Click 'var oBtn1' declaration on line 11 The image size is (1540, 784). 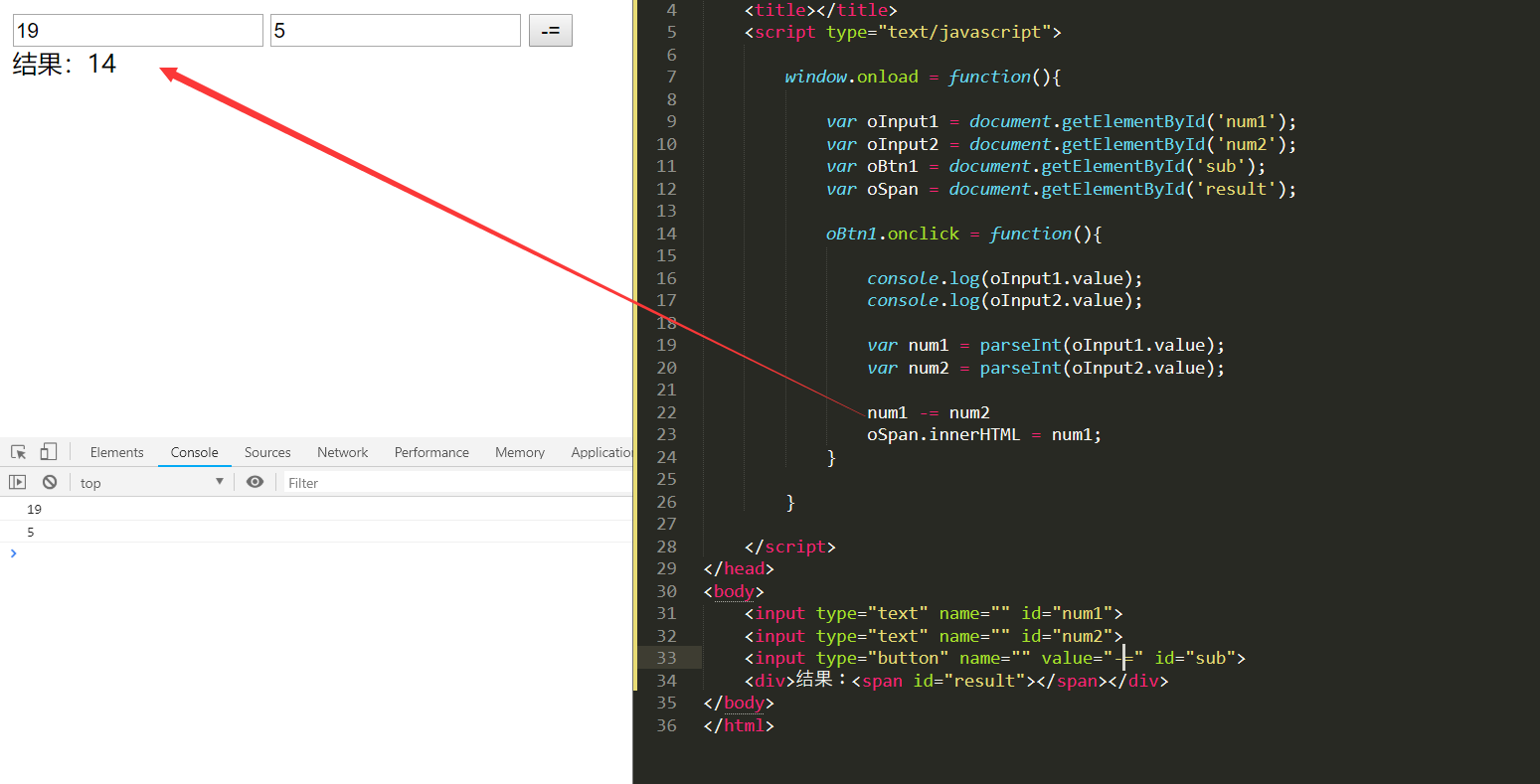1046,166
